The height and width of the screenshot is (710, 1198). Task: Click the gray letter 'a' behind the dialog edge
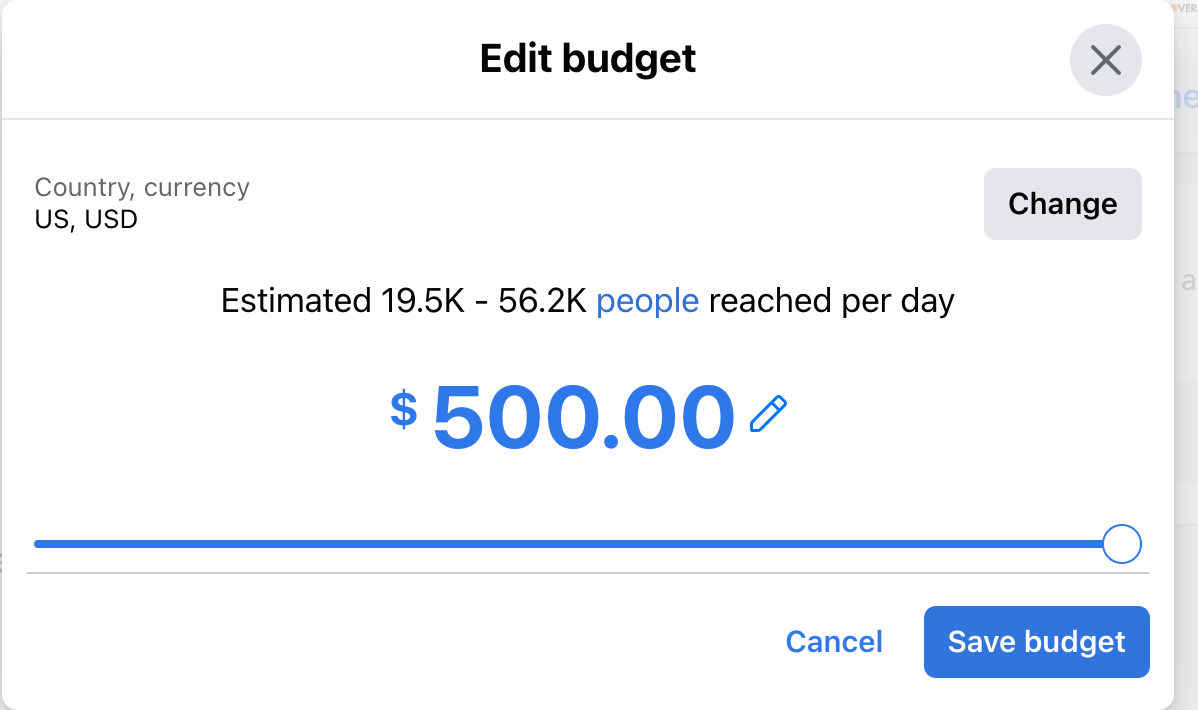pos(1188,282)
